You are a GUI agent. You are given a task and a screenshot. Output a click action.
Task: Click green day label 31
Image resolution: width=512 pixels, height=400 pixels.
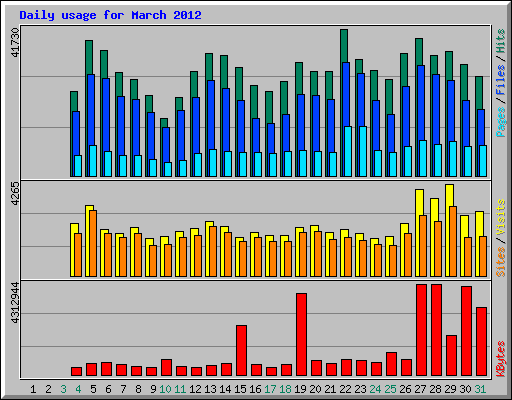(x=480, y=389)
